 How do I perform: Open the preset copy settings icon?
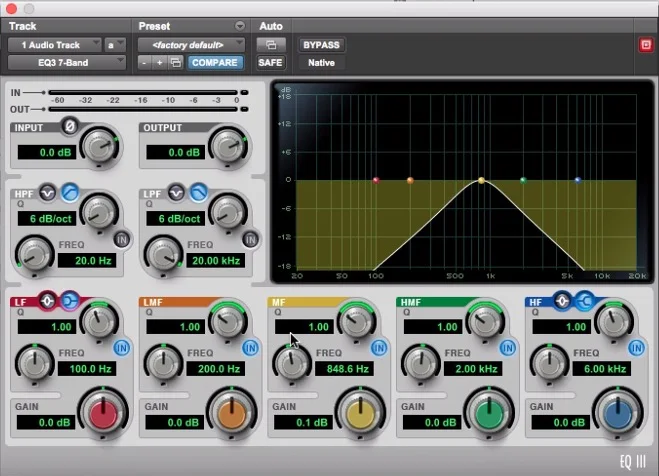click(x=175, y=63)
